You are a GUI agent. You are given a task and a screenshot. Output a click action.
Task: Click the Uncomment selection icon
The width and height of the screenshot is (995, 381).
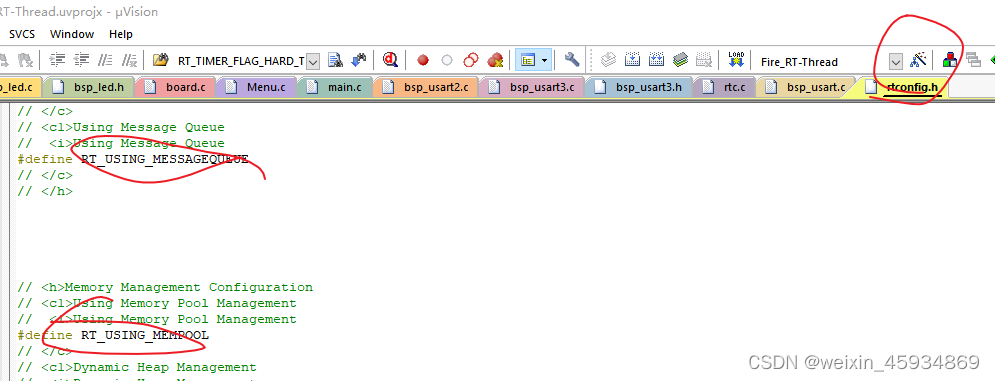[129, 60]
